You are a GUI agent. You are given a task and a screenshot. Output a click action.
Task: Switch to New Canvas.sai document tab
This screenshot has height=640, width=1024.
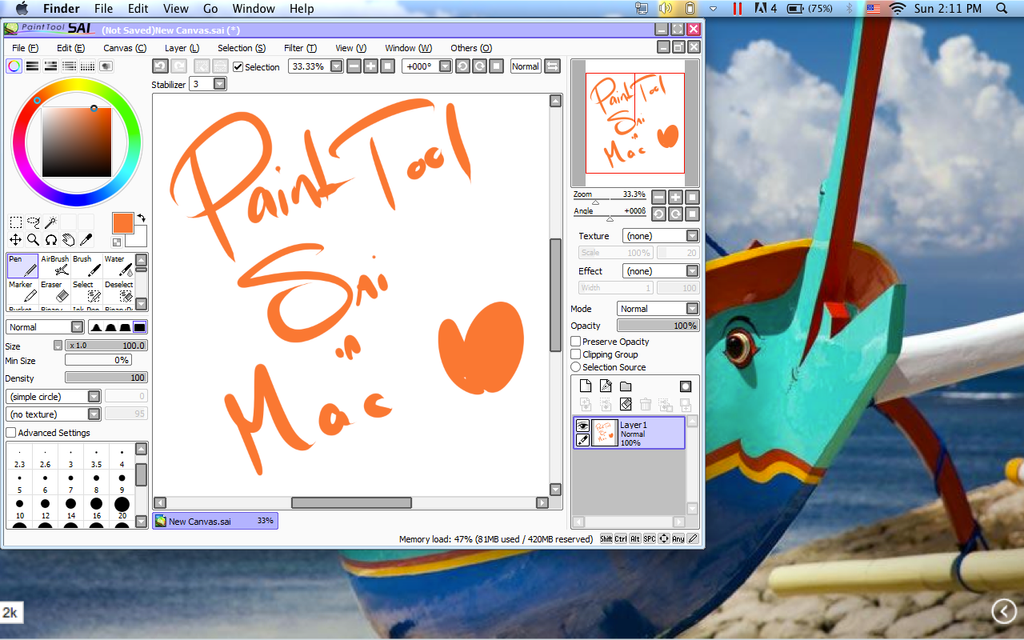pyautogui.click(x=216, y=521)
